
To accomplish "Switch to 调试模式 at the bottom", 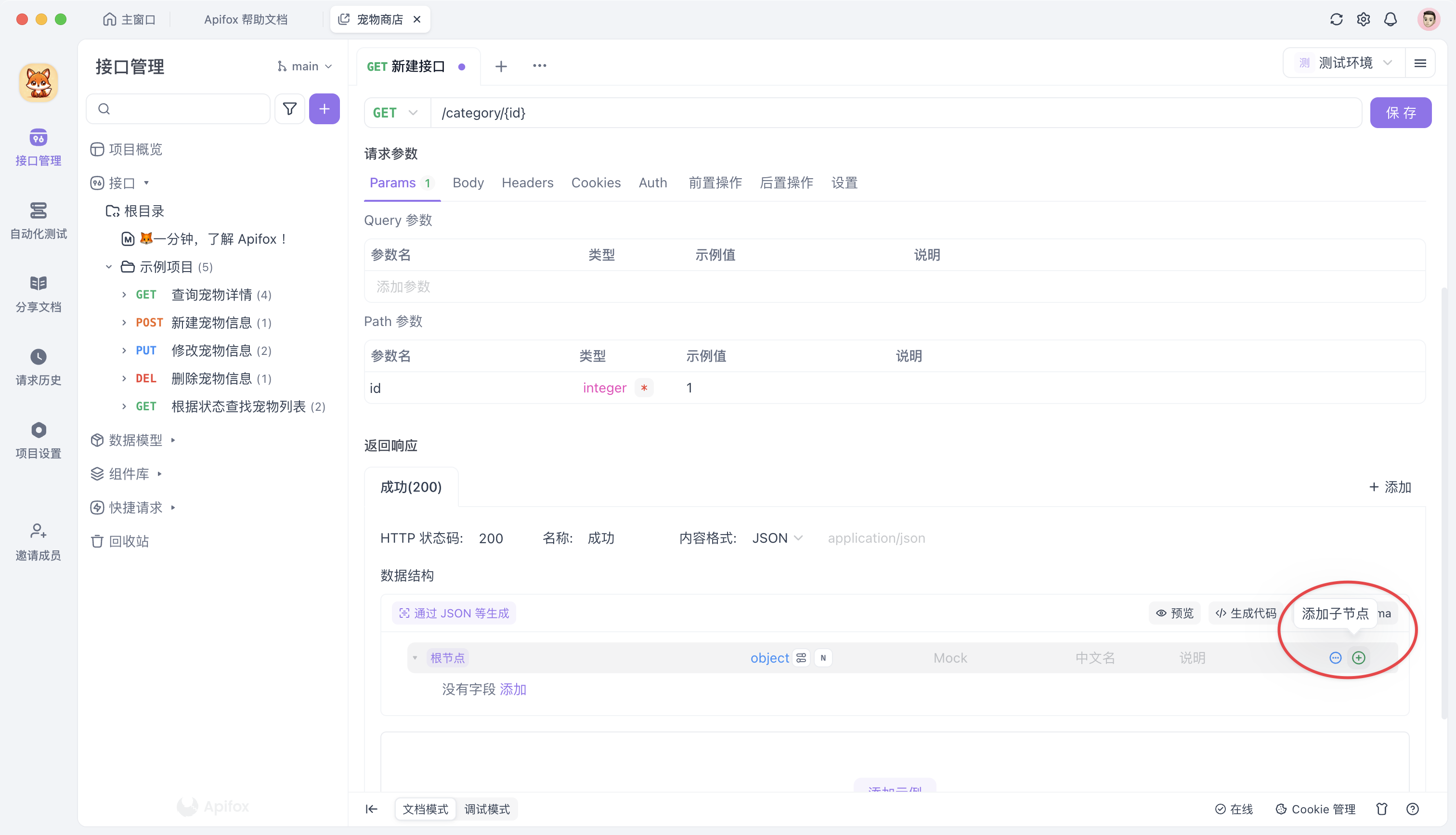I will click(x=487, y=809).
